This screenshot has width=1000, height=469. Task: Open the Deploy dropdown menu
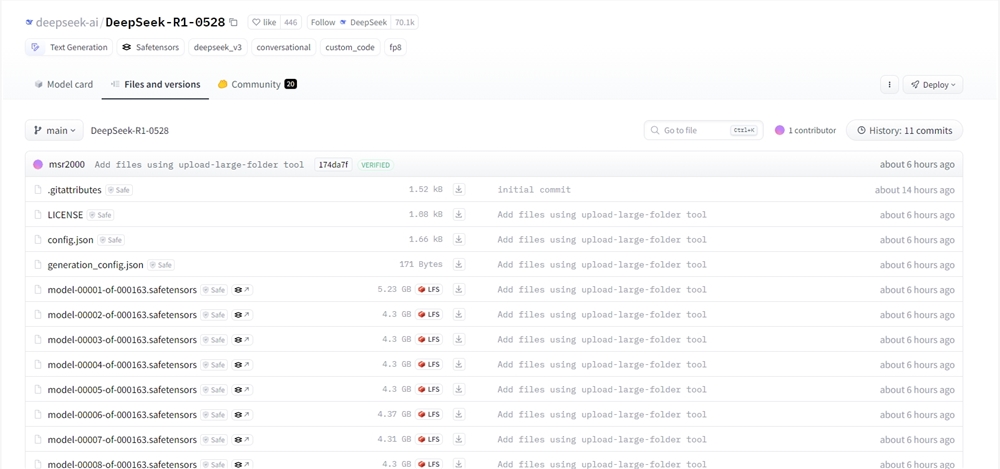(x=932, y=85)
